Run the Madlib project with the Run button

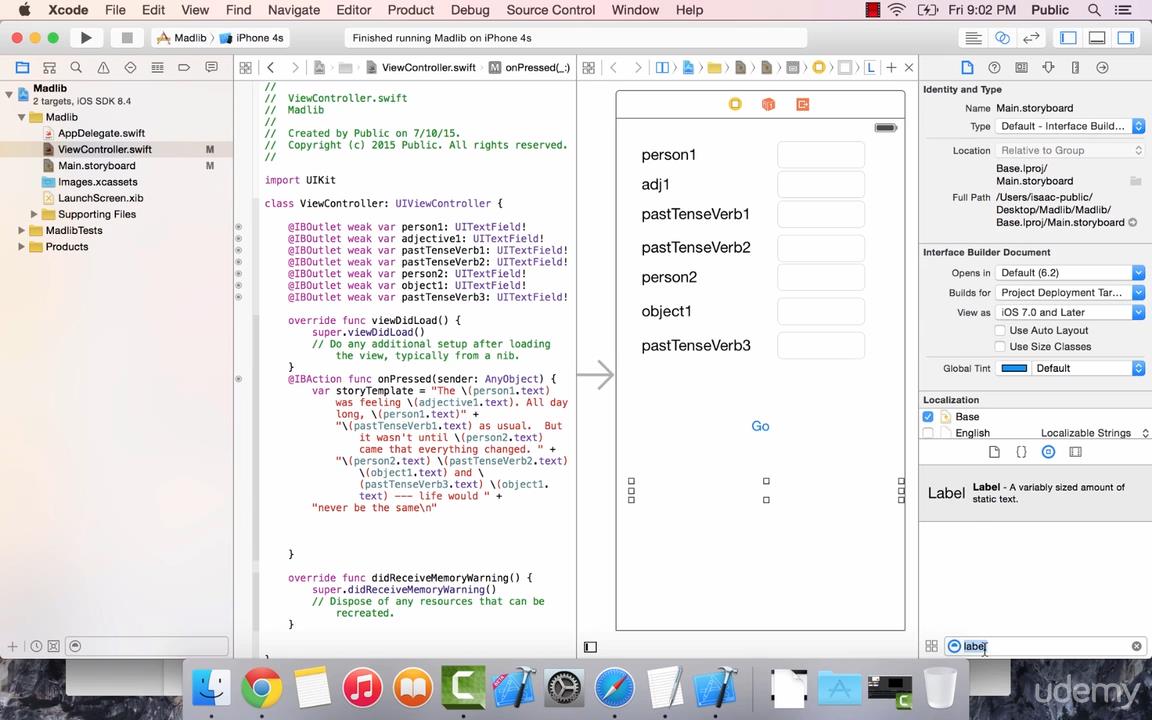pyautogui.click(x=86, y=37)
